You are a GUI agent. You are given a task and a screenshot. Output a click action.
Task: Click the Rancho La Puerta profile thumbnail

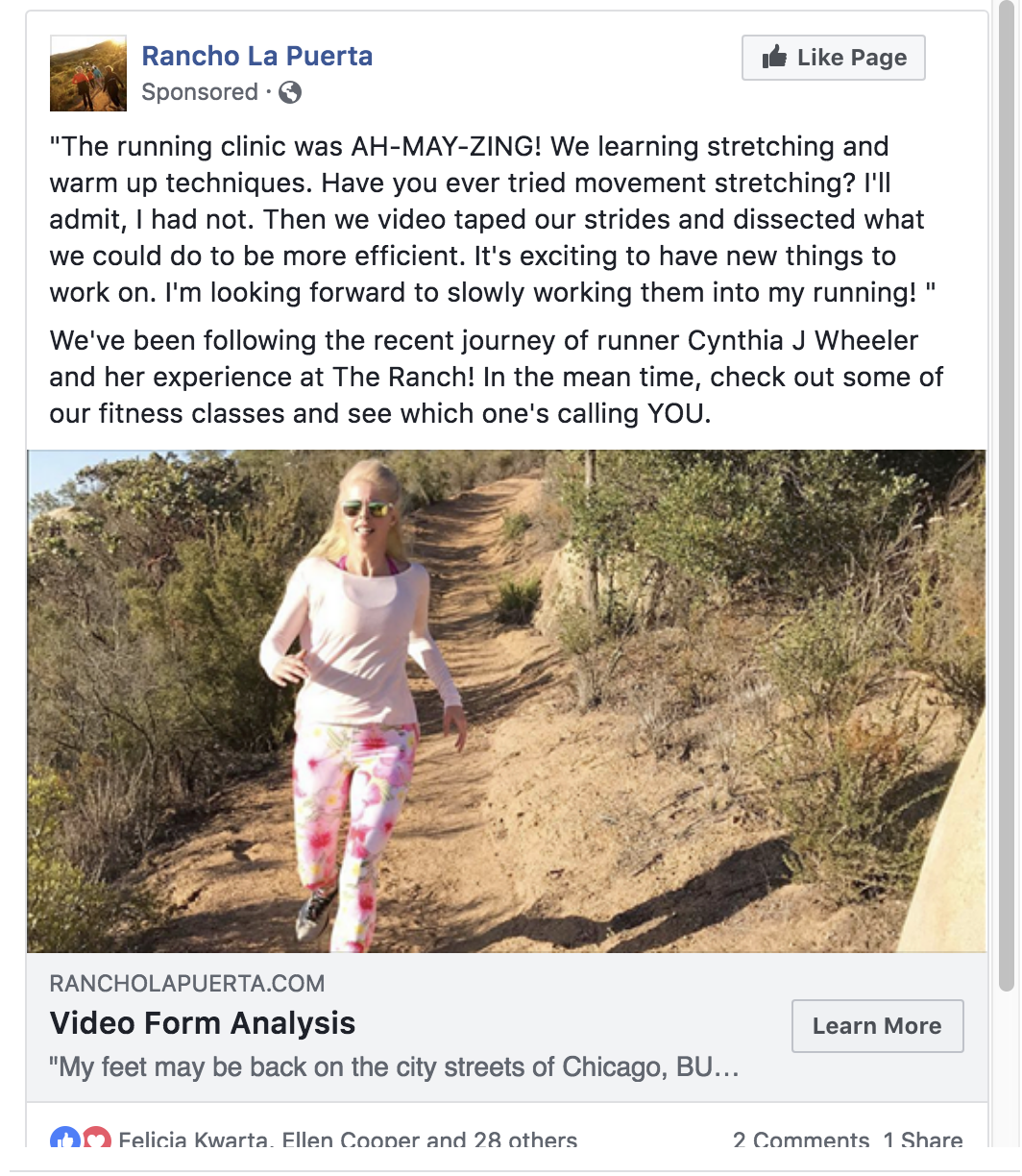87,74
